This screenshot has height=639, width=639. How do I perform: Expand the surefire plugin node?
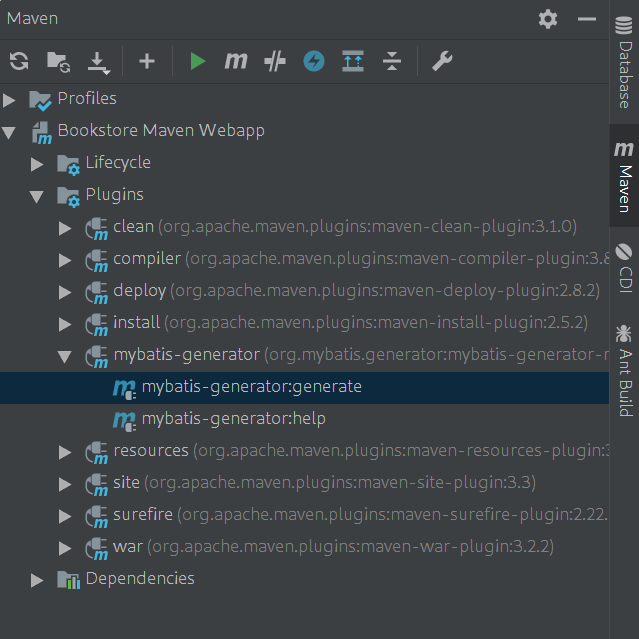coord(65,516)
